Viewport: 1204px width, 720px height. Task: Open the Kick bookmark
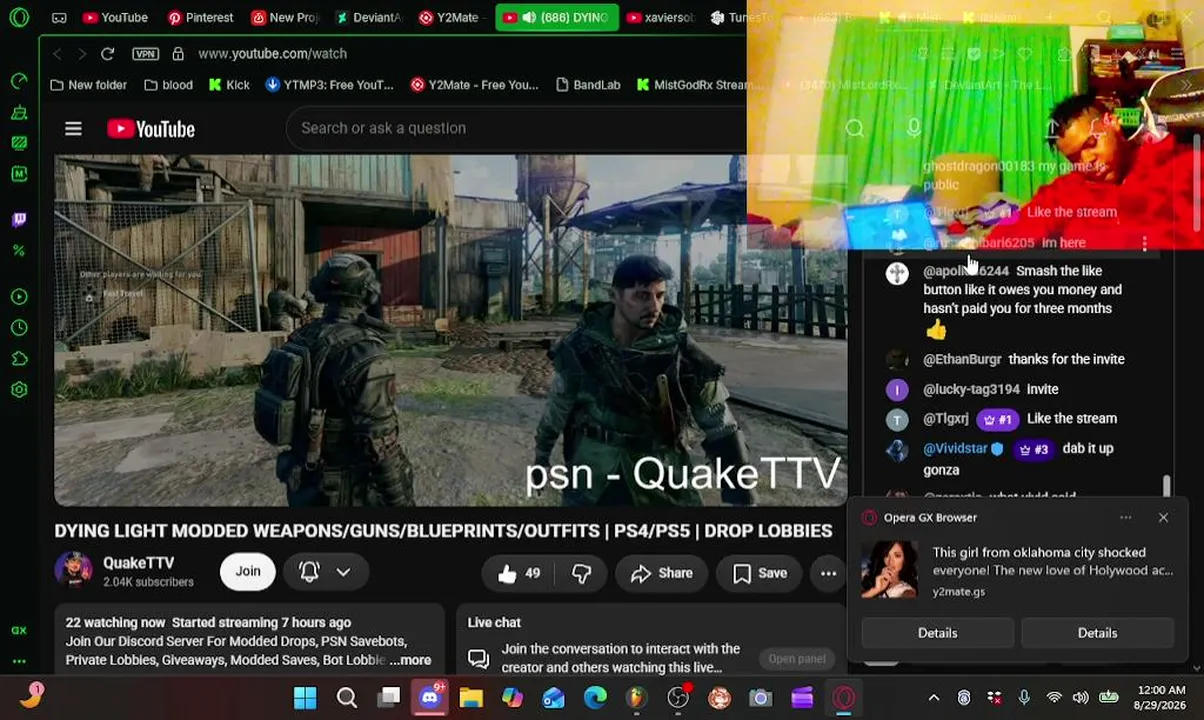click(229, 85)
